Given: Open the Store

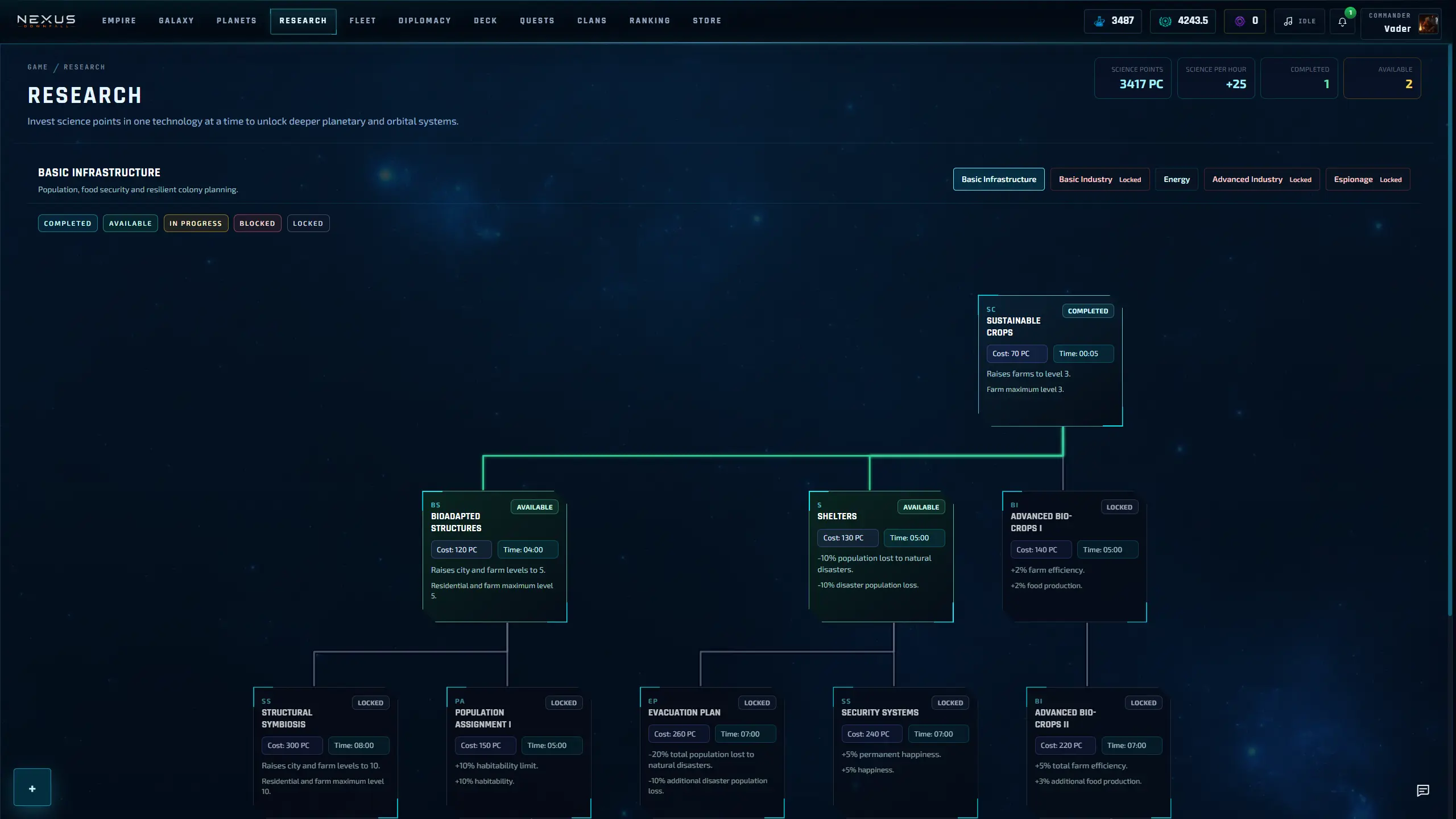Looking at the screenshot, I should click(x=707, y=21).
